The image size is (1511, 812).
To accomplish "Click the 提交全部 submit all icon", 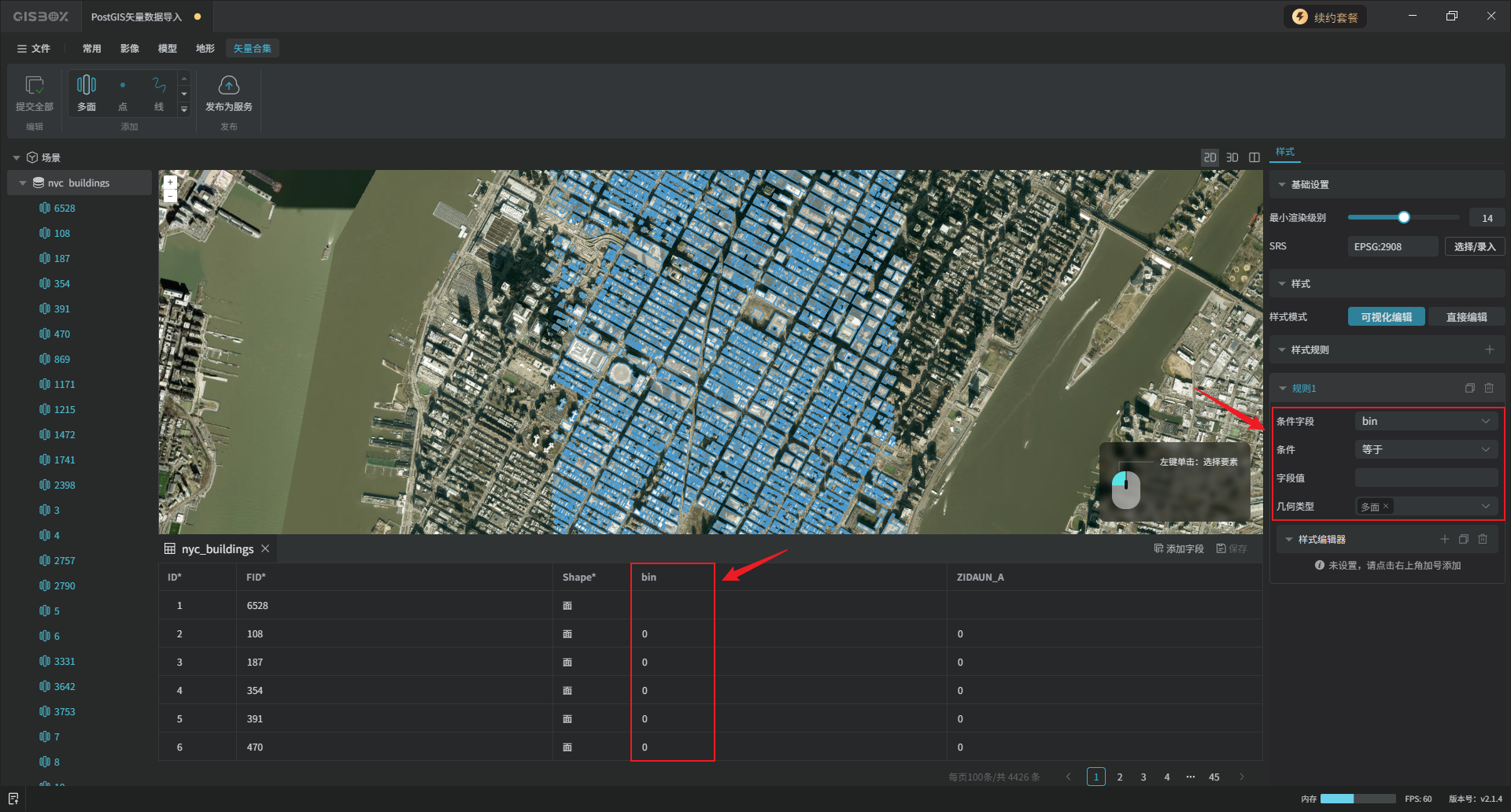I will (x=35, y=85).
